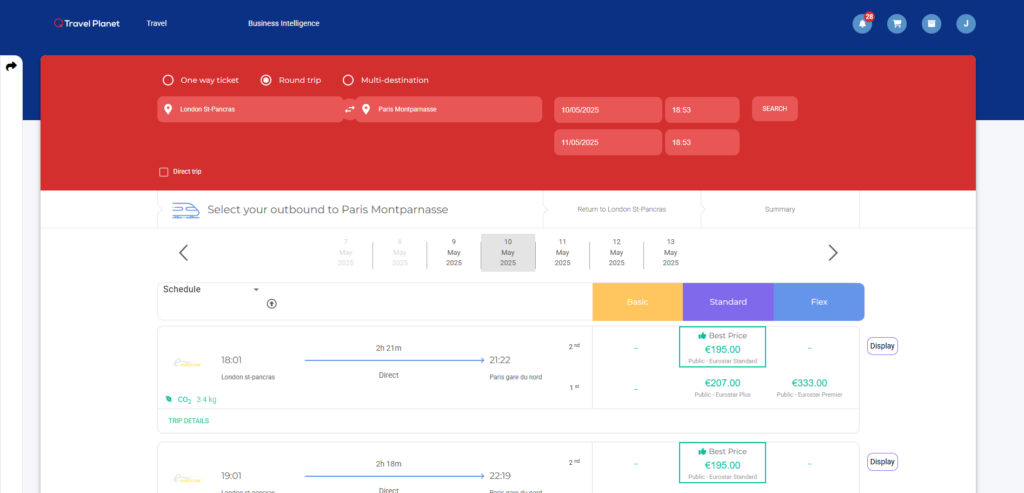Open the Travel menu
The image size is (1024, 493).
[157, 24]
